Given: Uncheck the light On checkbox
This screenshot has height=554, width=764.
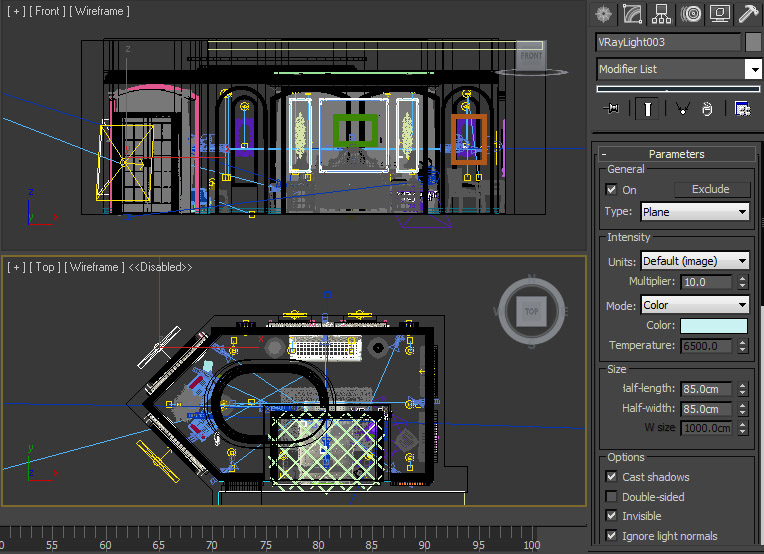Looking at the screenshot, I should [612, 190].
